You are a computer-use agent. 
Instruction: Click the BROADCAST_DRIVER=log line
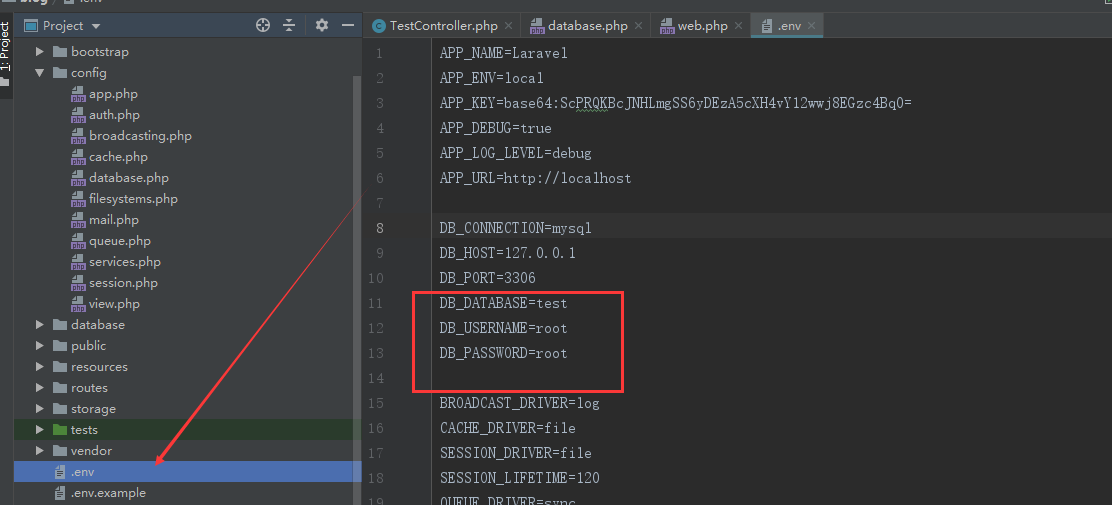pyautogui.click(x=520, y=404)
